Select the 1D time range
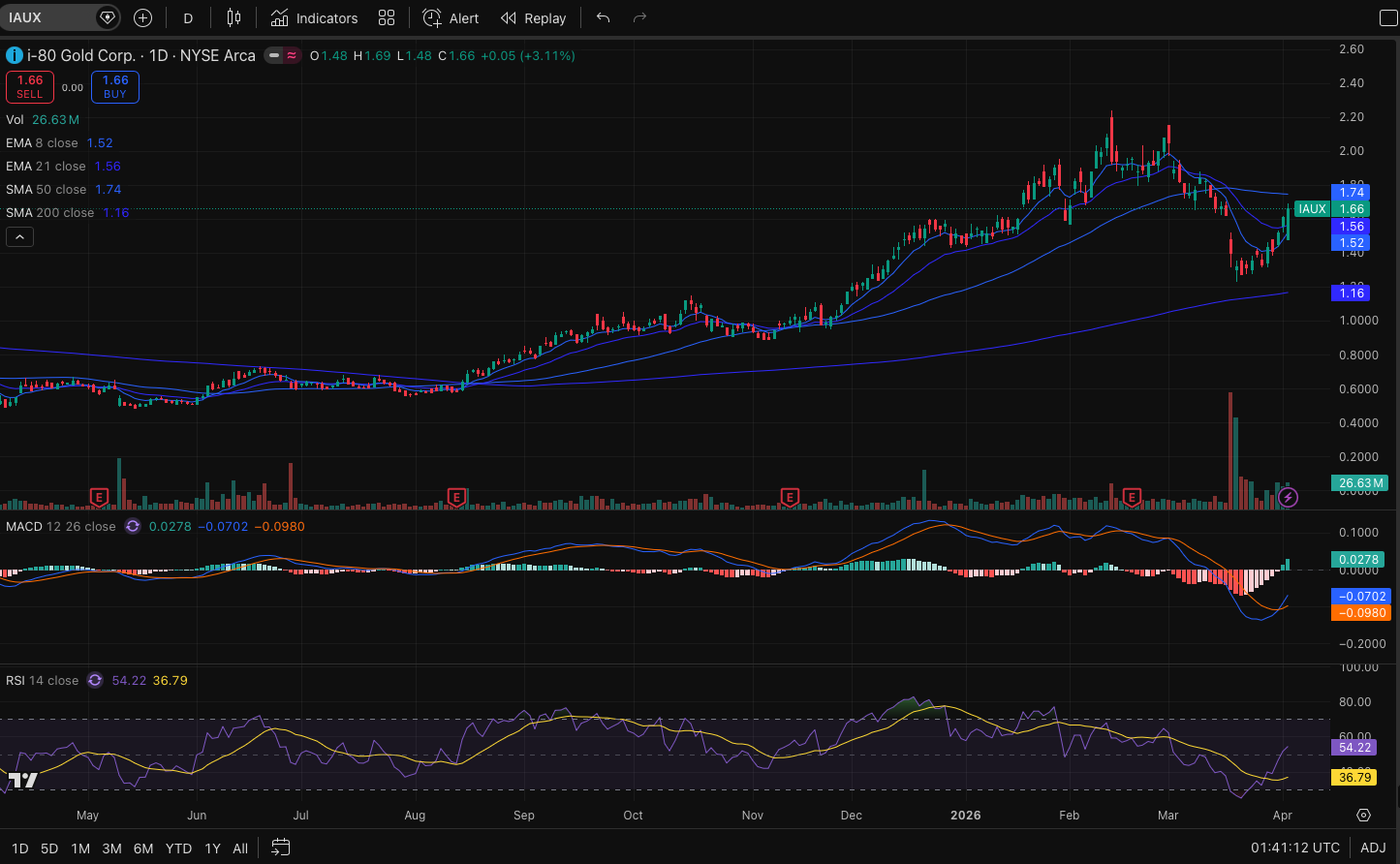 pyautogui.click(x=19, y=849)
